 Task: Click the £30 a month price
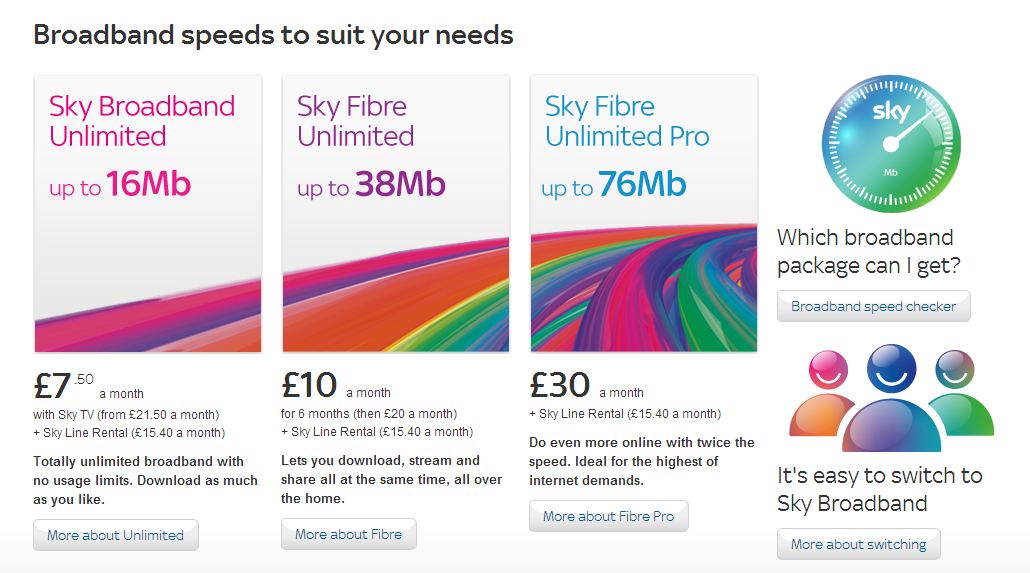(586, 385)
